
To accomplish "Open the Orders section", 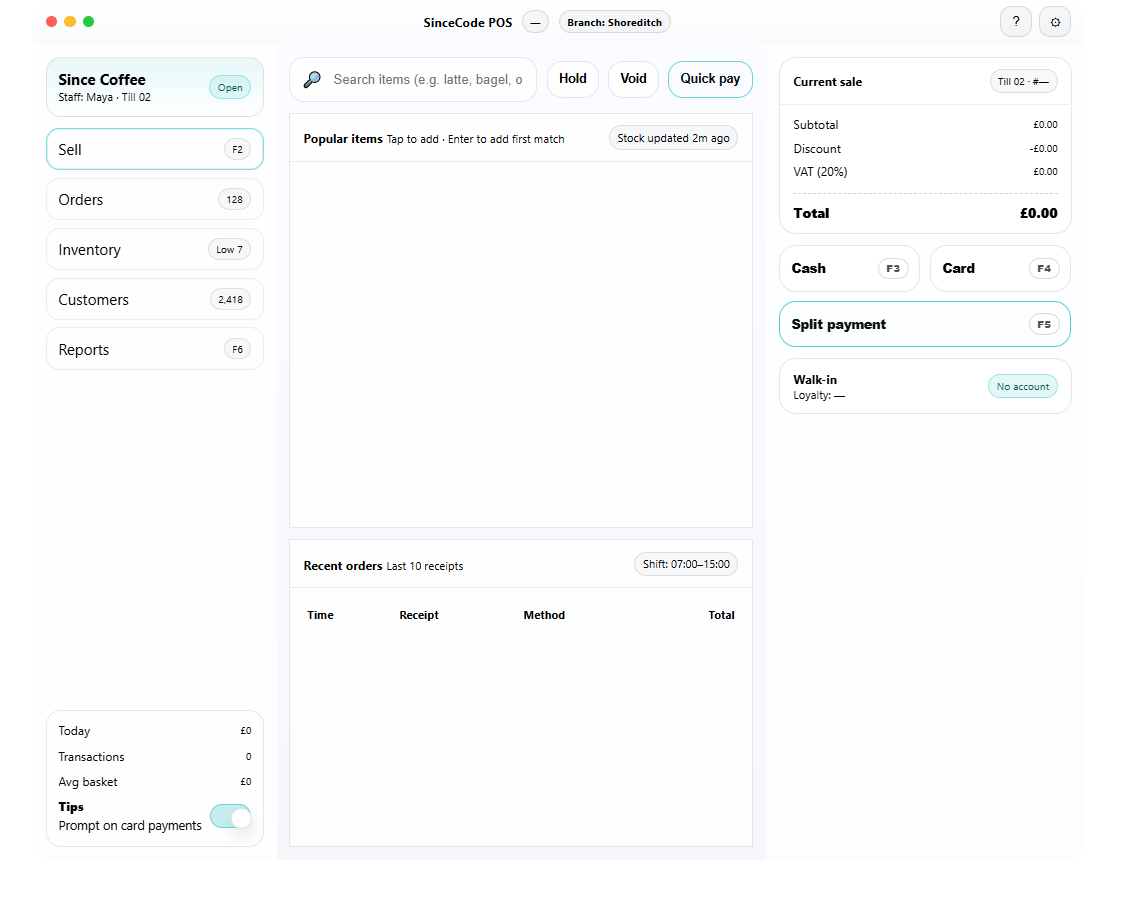I will 155,200.
